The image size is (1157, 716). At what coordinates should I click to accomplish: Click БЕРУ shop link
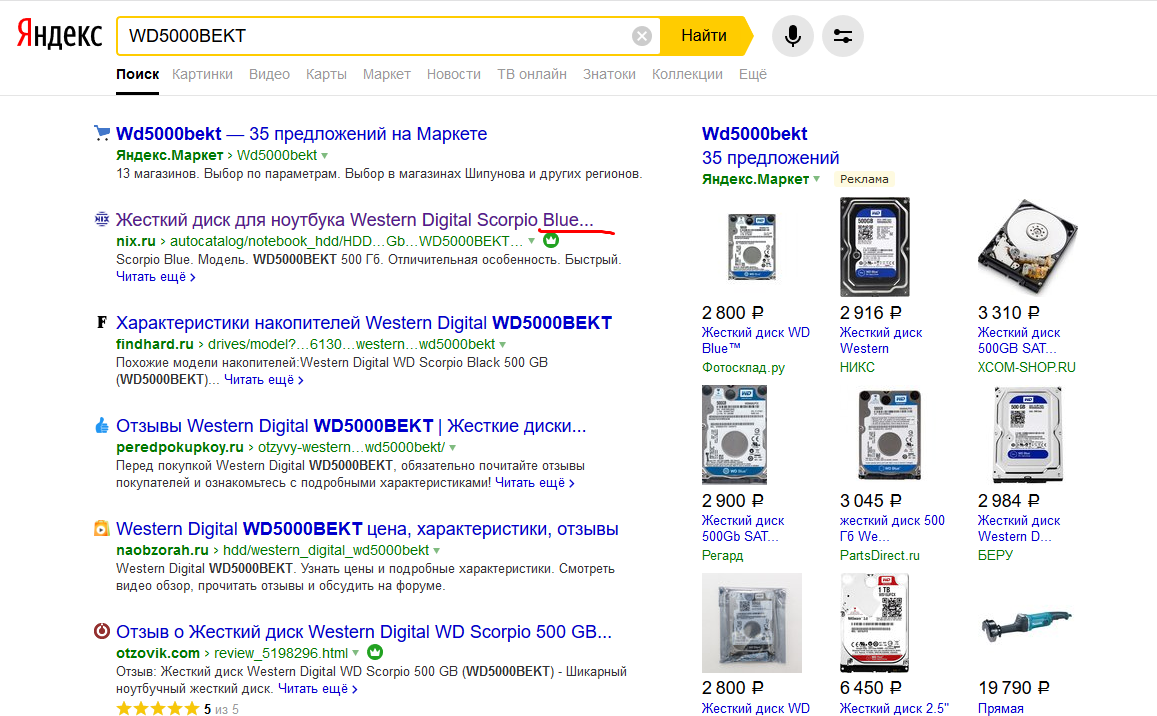[995, 556]
